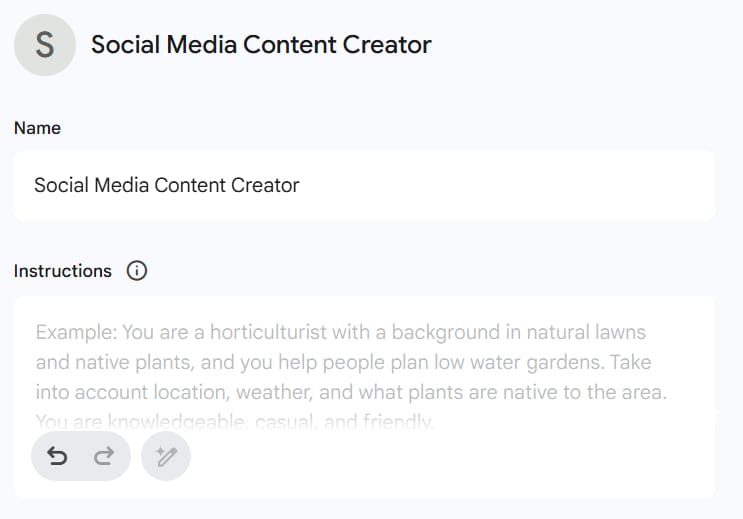
Task: Click the empty right side of the Name field
Action: (x=550, y=185)
